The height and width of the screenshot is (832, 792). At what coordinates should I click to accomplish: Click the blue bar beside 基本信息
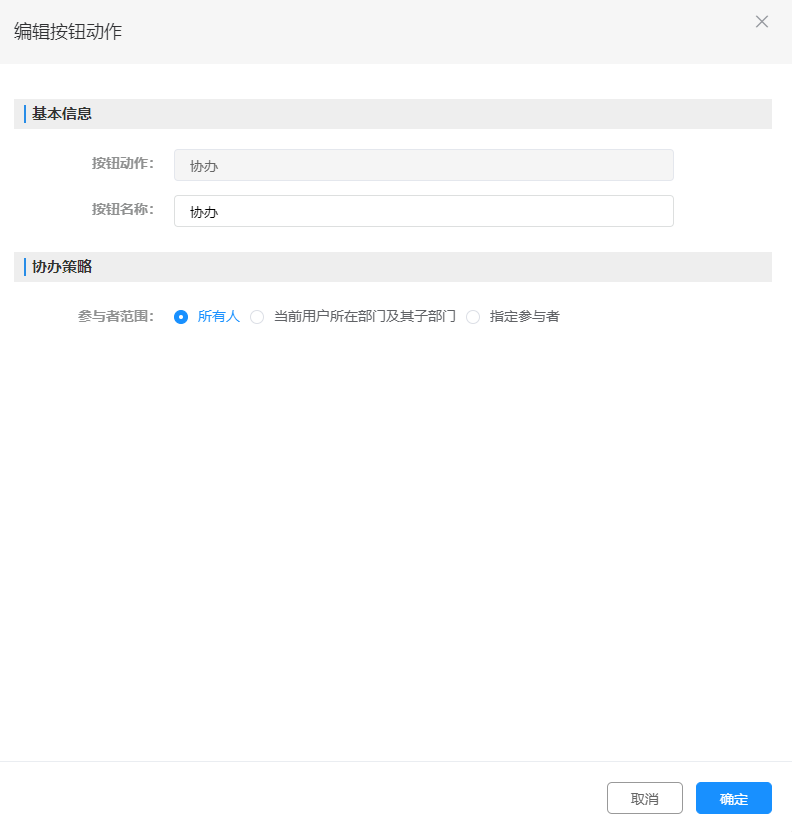pos(25,114)
